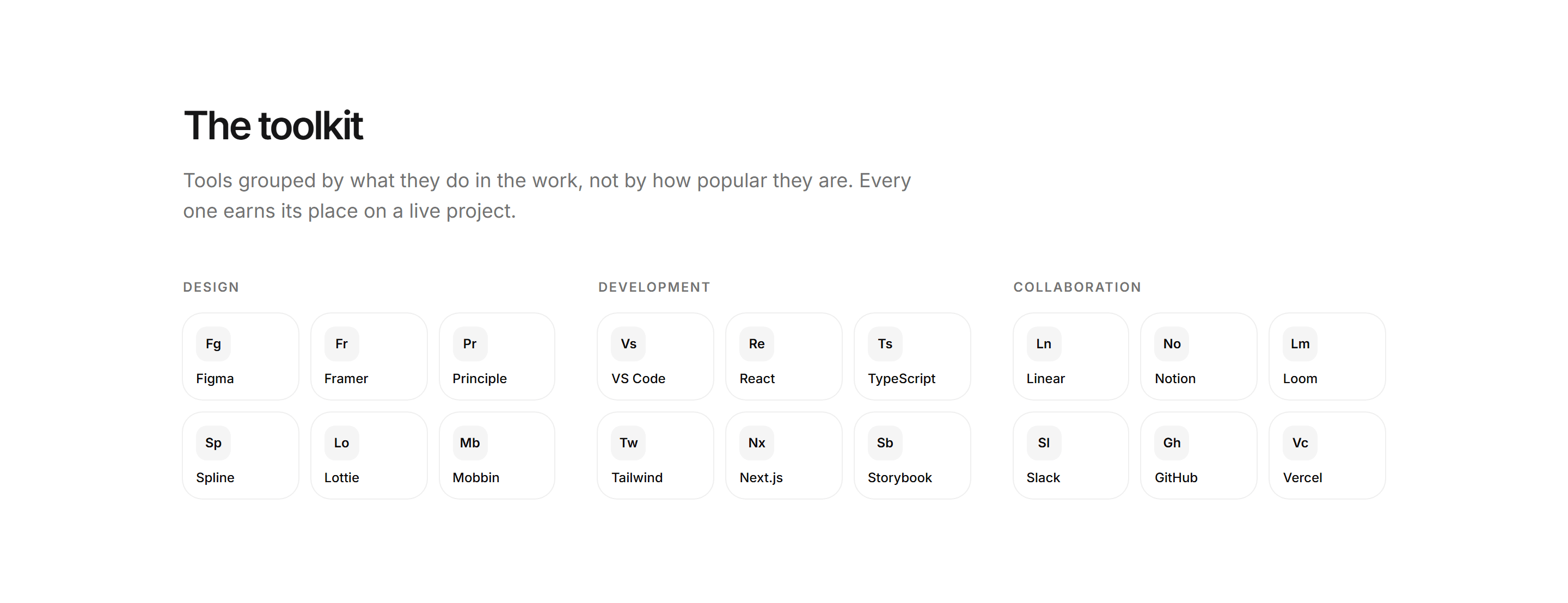Select the Slack label text

(x=1043, y=478)
